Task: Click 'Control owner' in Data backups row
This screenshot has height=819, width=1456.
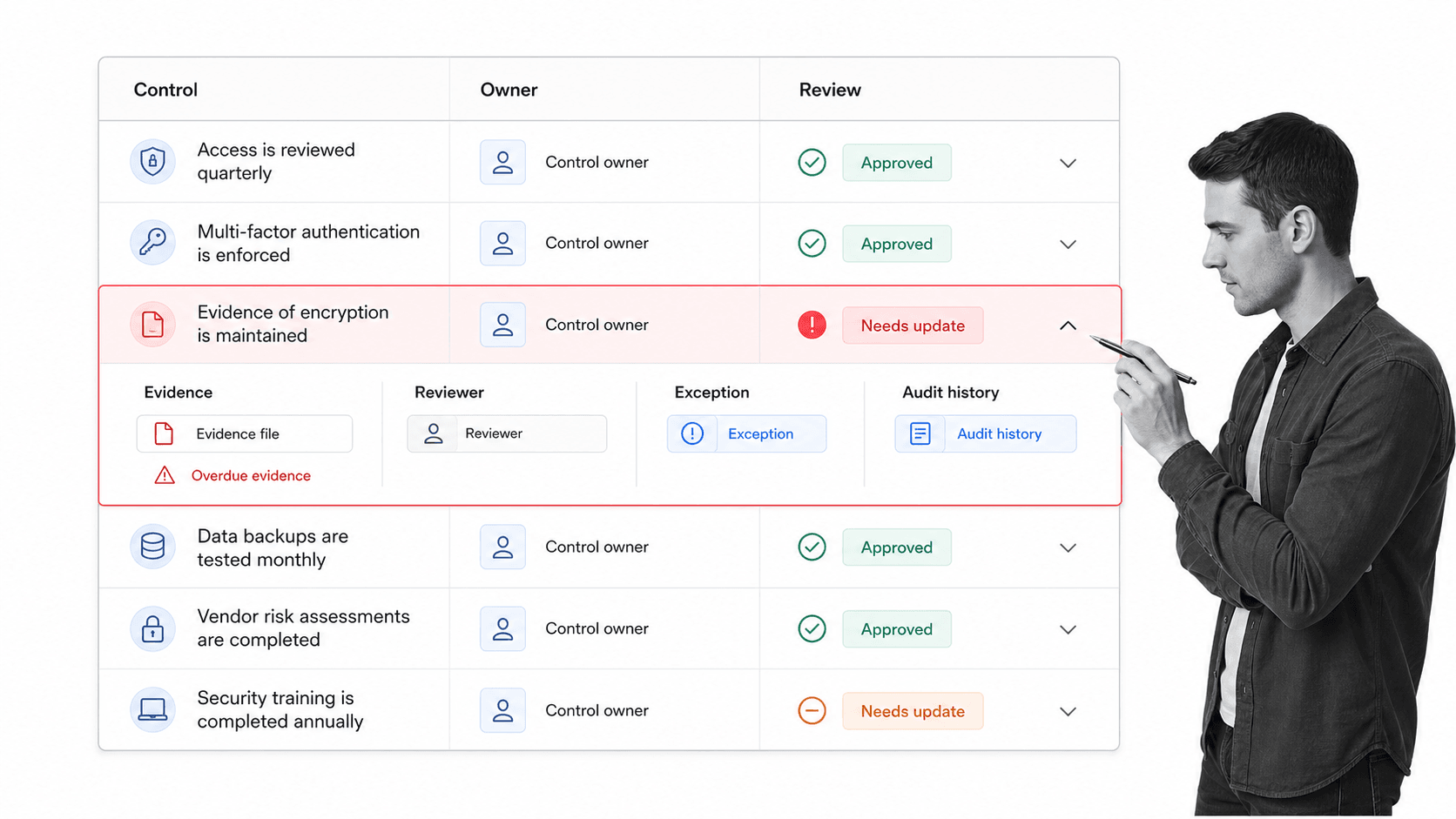Action: click(x=597, y=547)
